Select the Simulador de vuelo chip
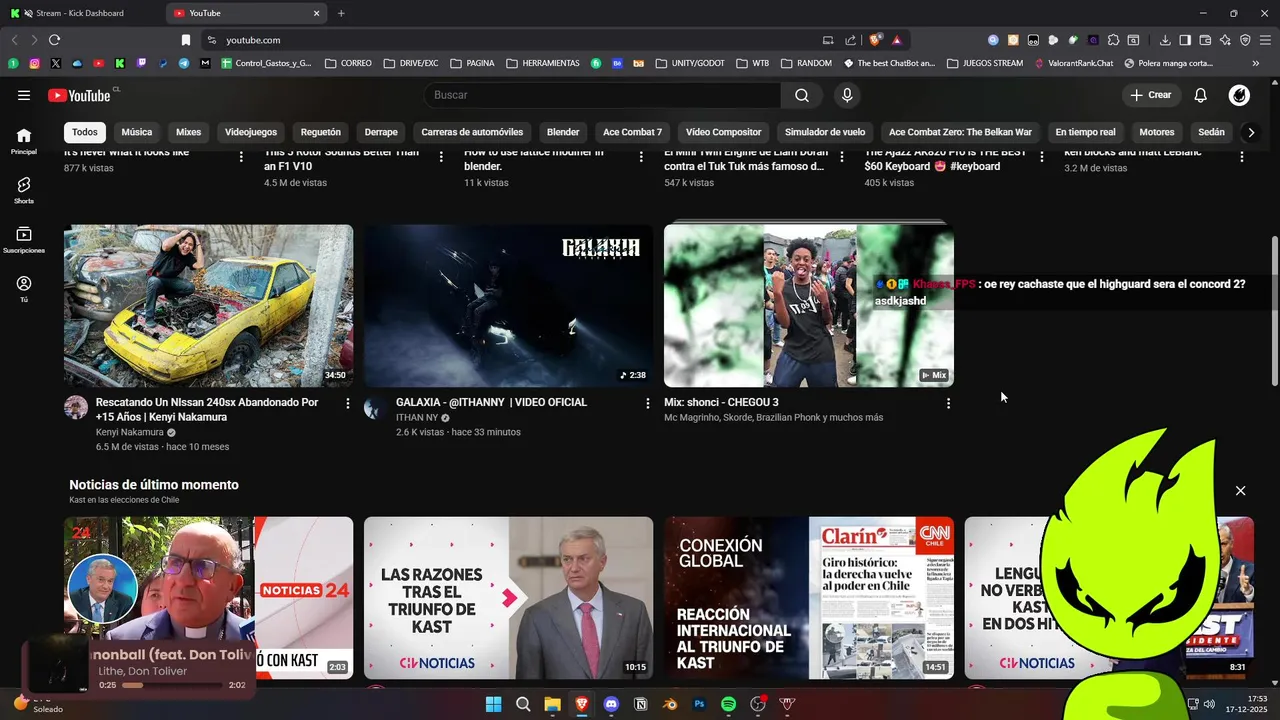Screen dimensions: 1280x720 (x=825, y=132)
